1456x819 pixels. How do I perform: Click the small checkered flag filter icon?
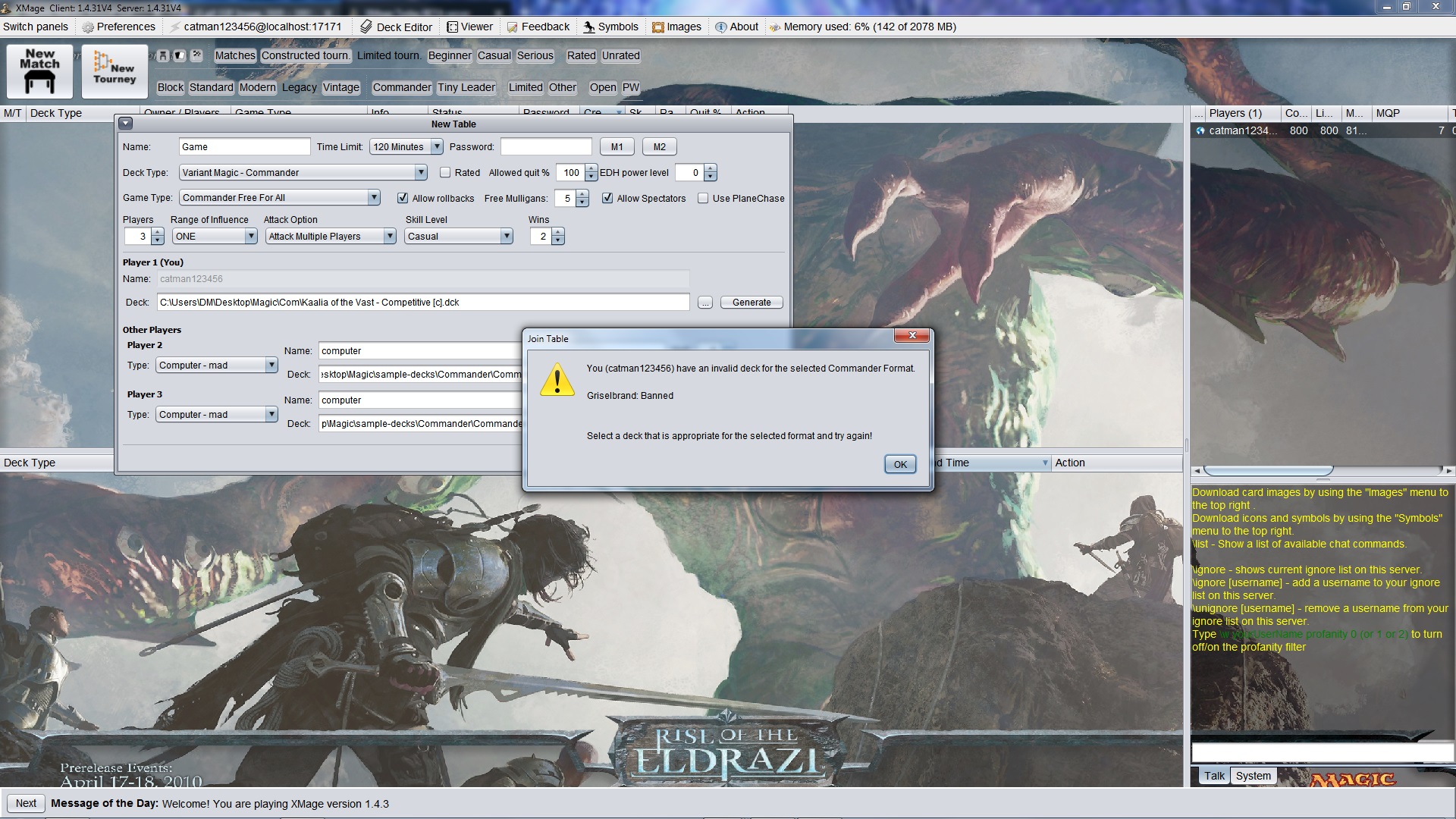(x=196, y=55)
